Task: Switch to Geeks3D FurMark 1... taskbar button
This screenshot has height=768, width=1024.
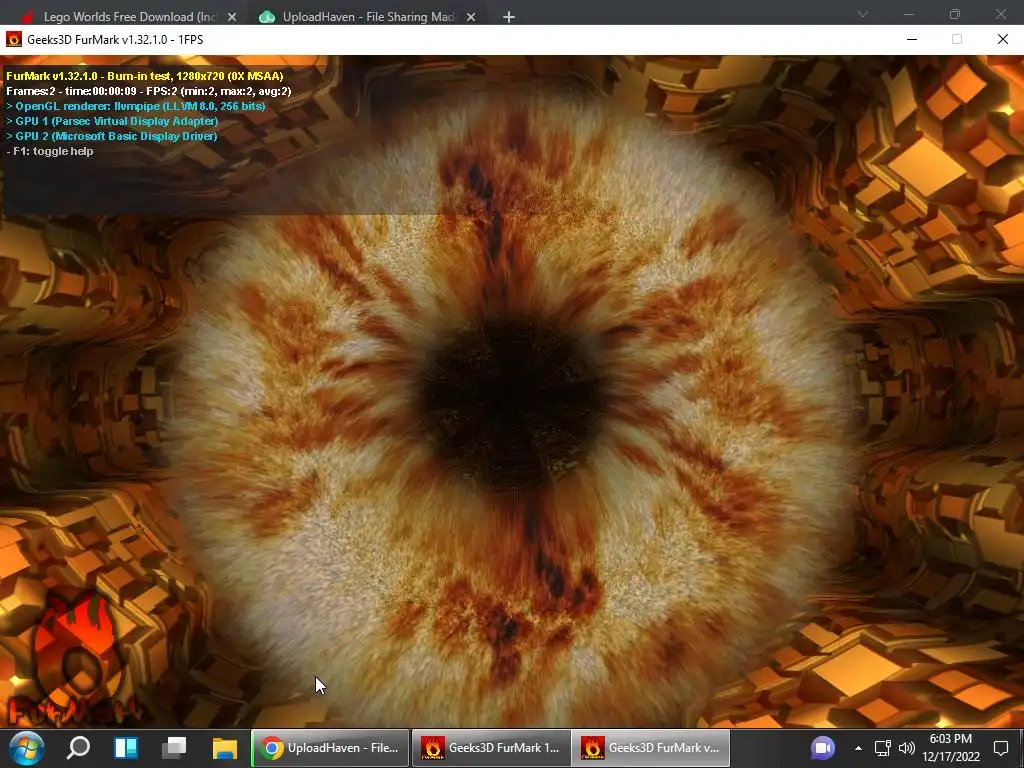Action: [x=491, y=748]
